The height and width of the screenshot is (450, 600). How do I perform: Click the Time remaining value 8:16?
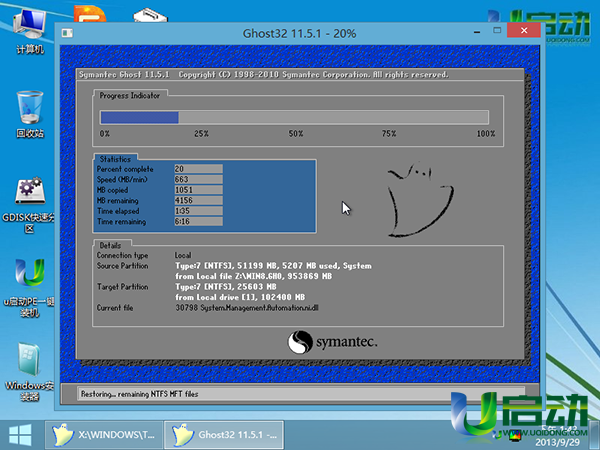click(198, 221)
